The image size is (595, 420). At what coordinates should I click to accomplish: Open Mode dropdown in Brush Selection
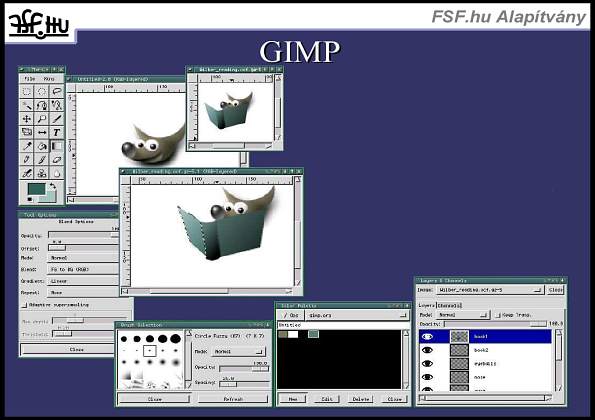pos(238,352)
